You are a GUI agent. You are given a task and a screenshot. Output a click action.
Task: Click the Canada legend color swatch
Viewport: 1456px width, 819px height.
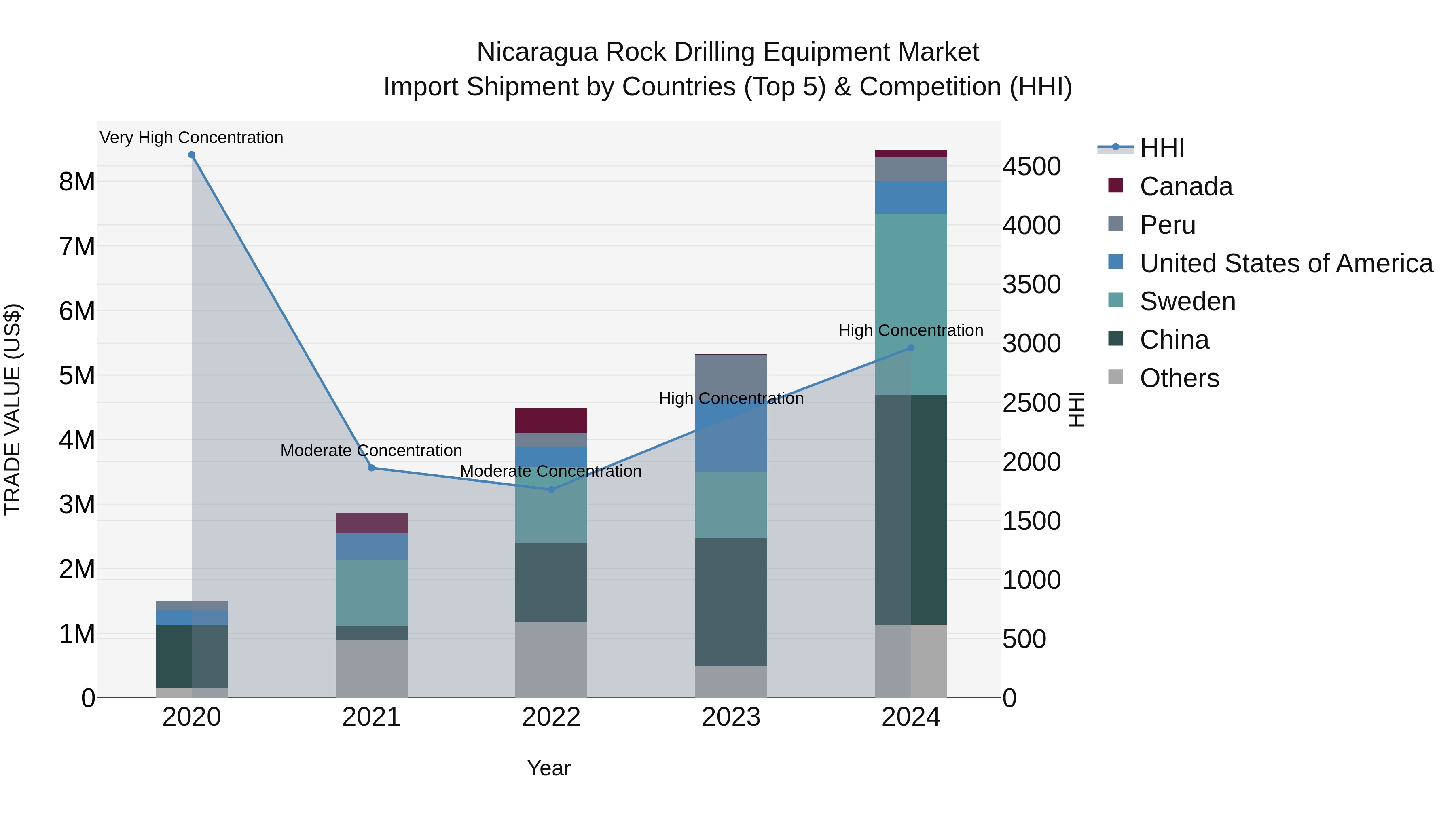(1116, 185)
